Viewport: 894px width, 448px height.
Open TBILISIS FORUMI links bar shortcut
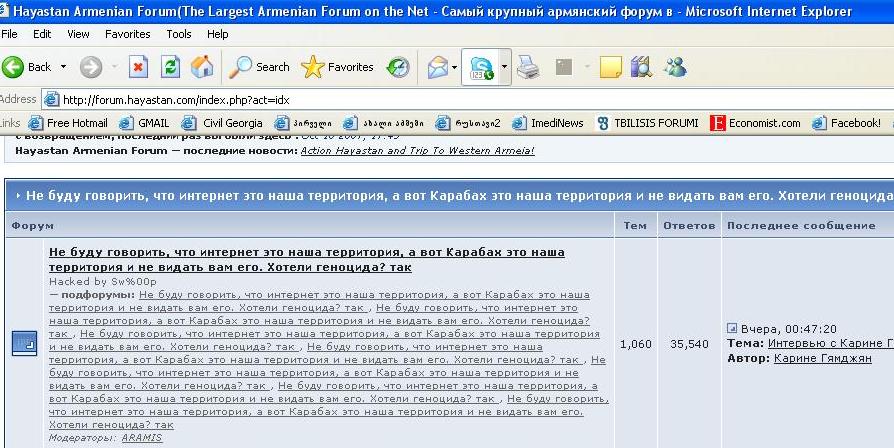pos(647,123)
